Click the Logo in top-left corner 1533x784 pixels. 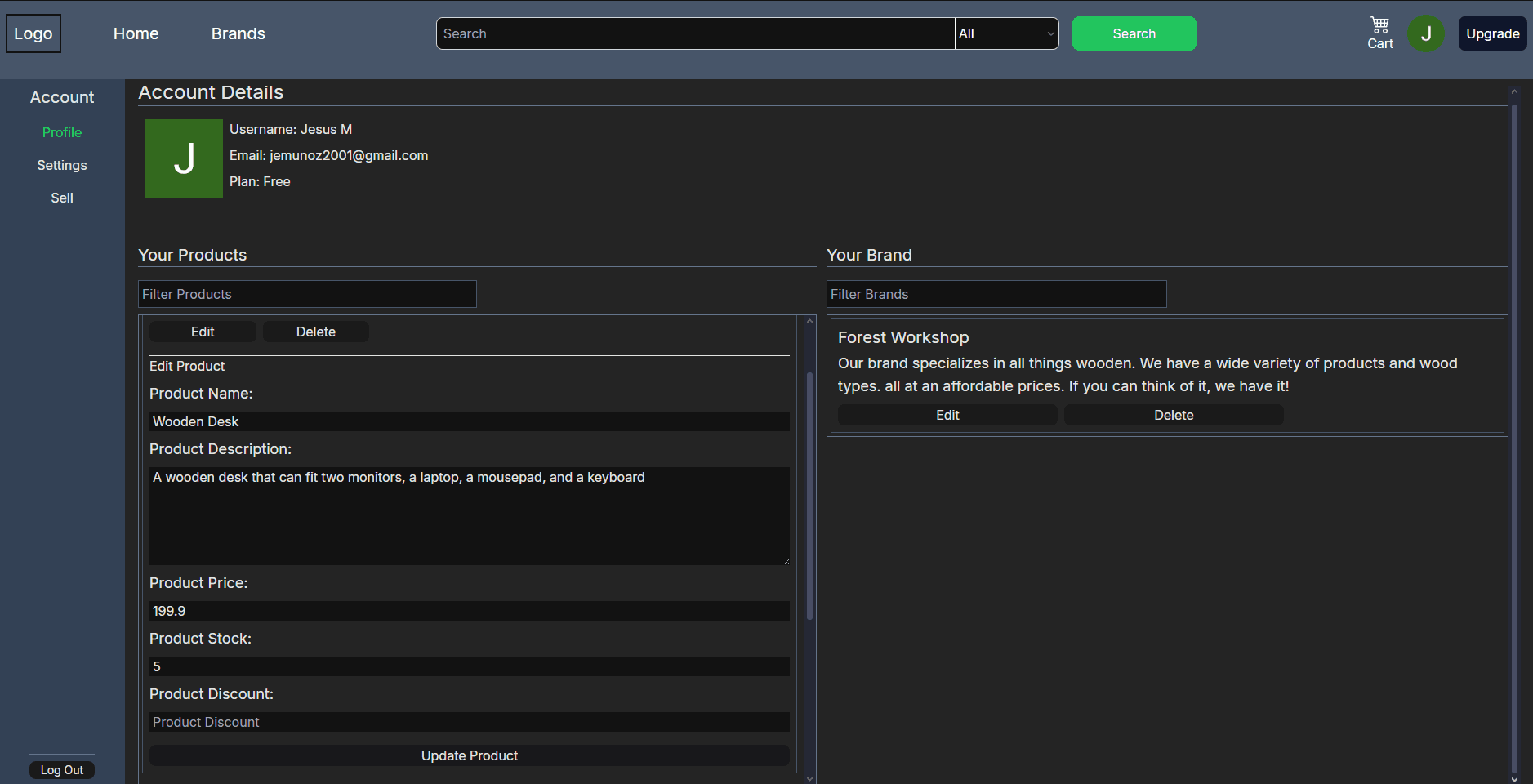(33, 33)
